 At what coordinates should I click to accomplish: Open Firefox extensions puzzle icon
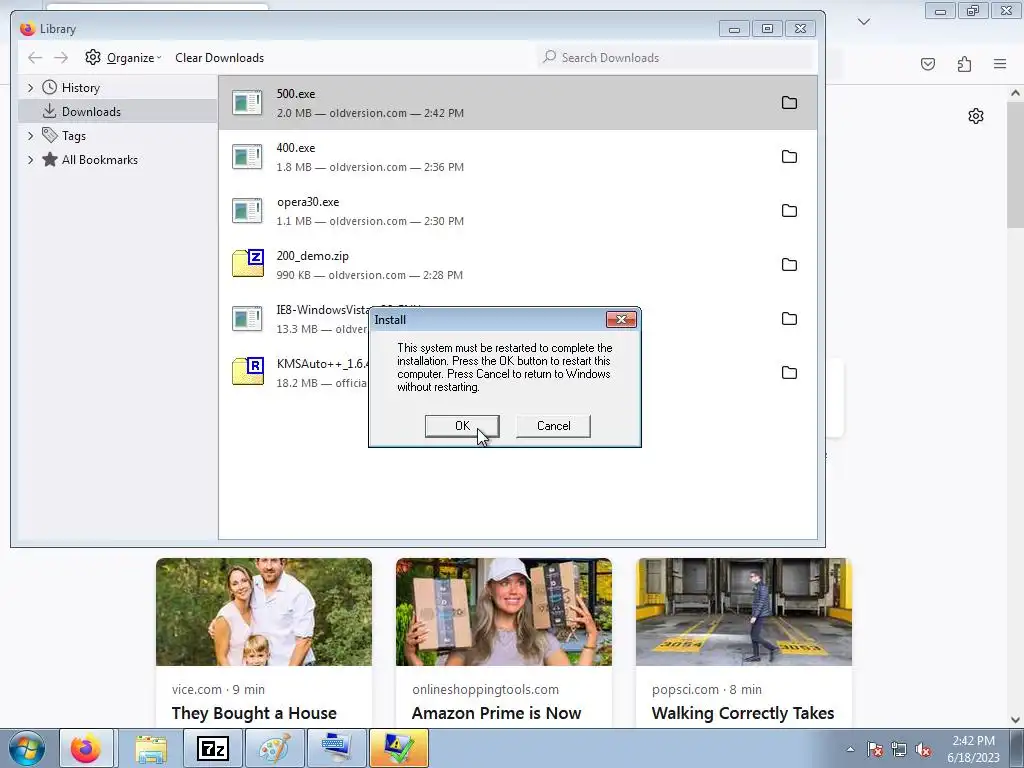point(964,63)
